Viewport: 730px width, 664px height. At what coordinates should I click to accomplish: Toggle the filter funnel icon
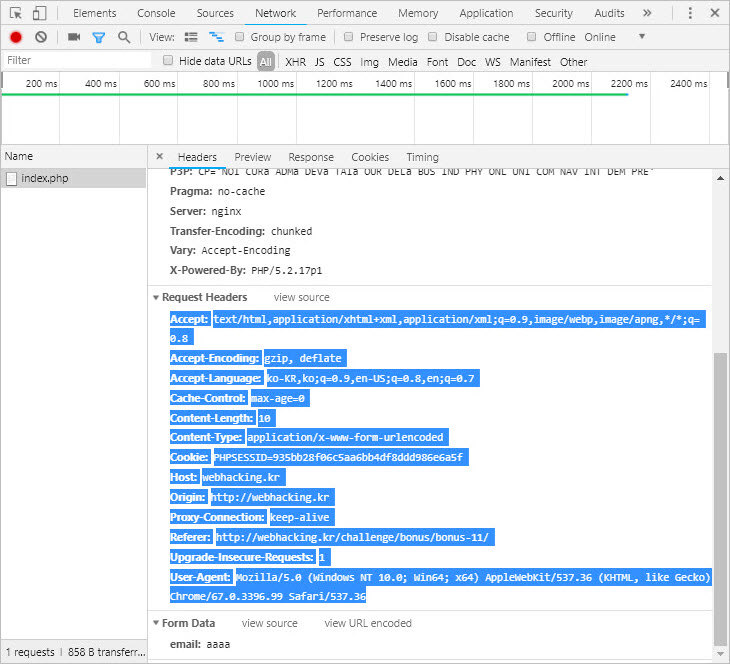pos(98,37)
